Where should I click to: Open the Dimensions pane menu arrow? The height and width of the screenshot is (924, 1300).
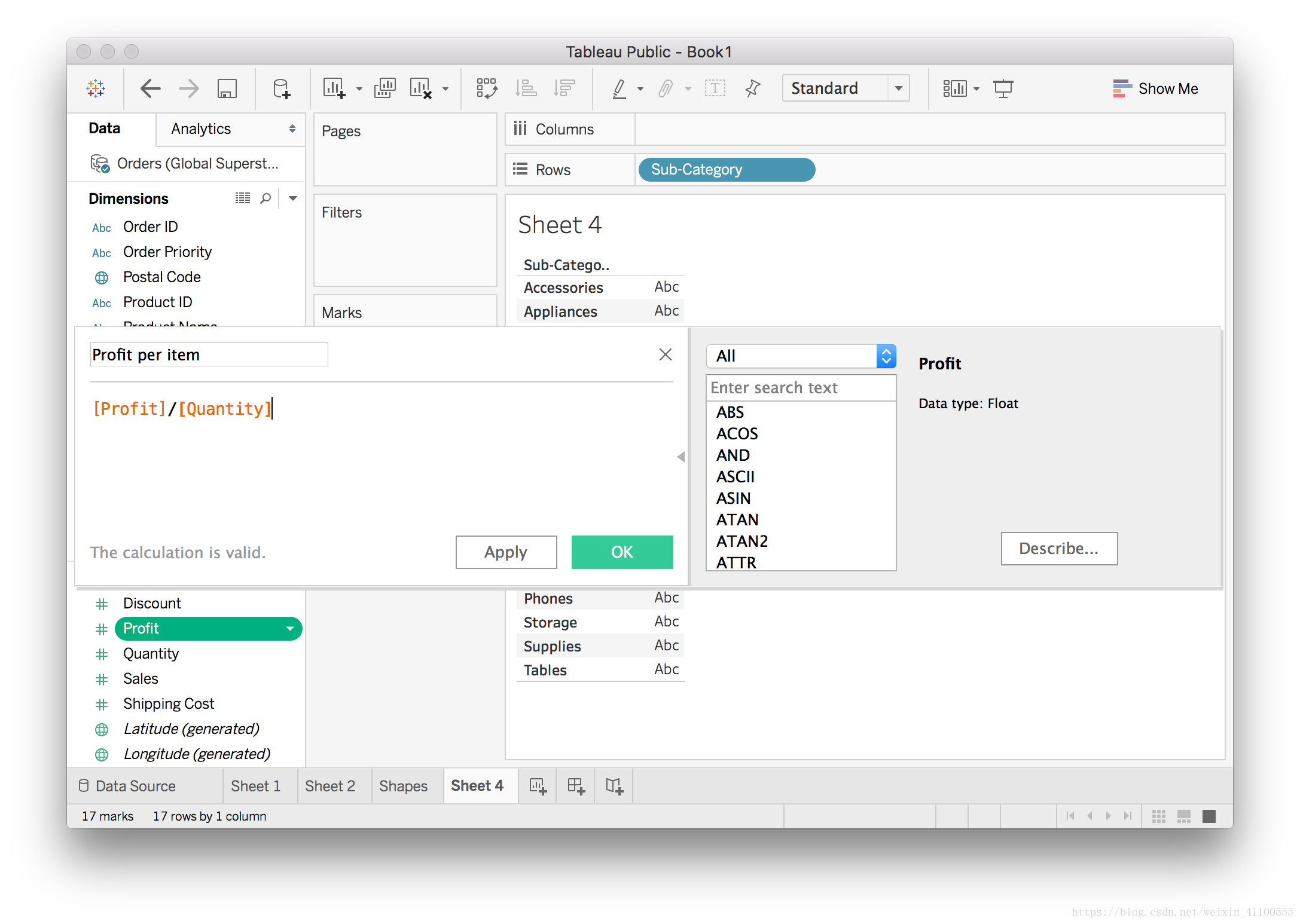(x=293, y=198)
